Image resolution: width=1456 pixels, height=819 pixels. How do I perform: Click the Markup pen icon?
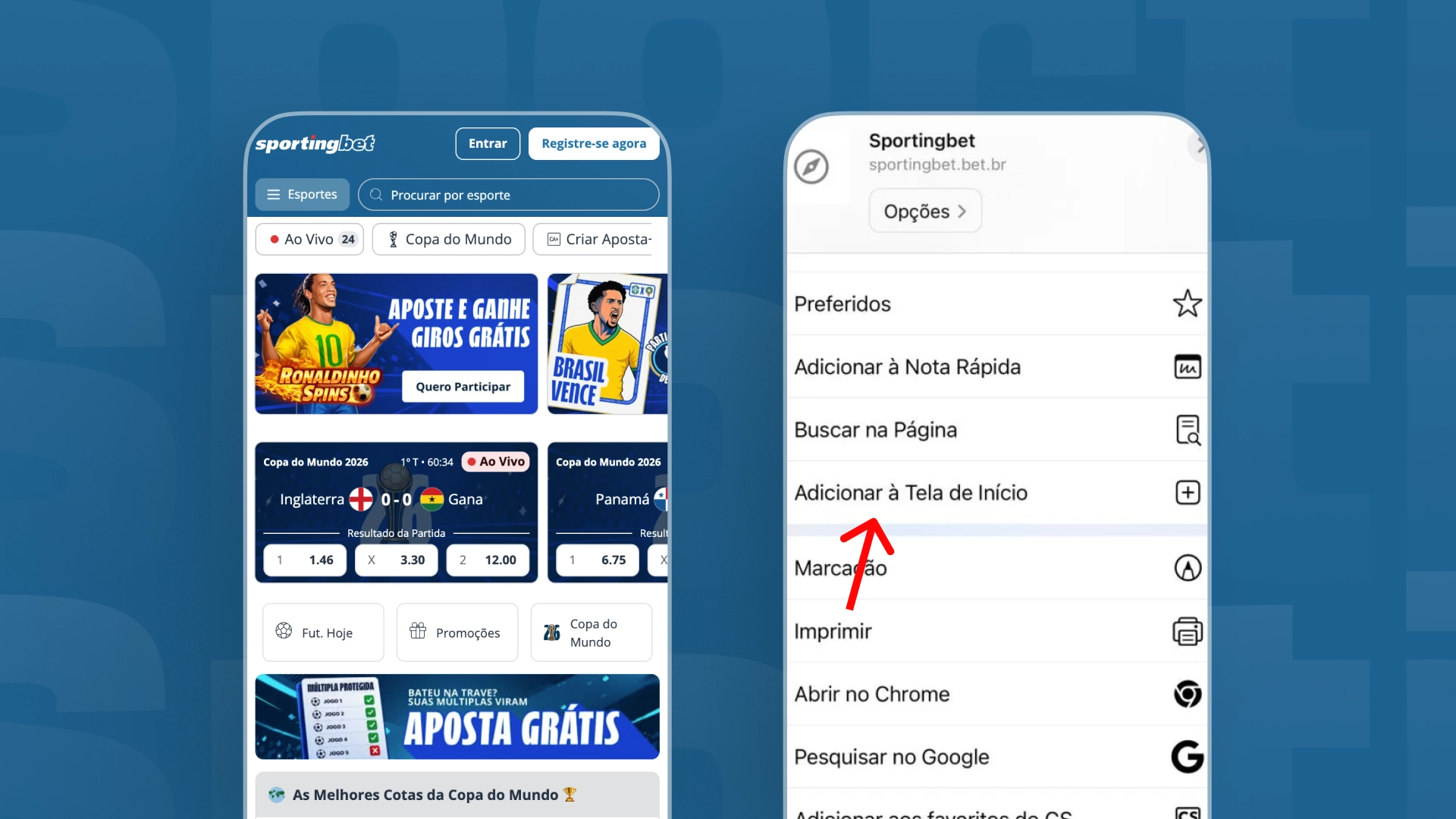1188,568
